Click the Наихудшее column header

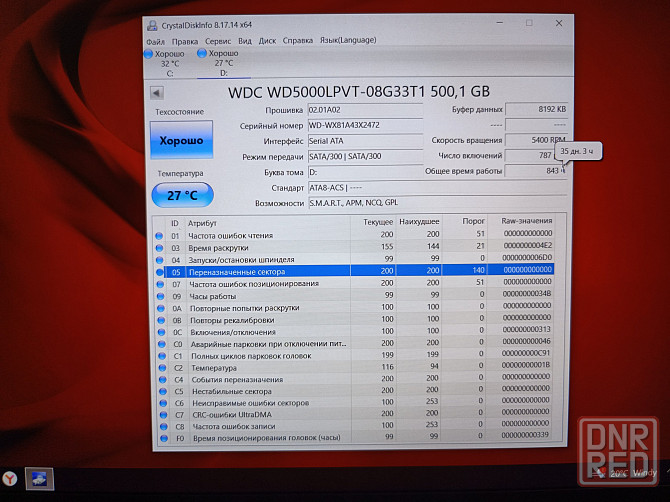click(419, 222)
